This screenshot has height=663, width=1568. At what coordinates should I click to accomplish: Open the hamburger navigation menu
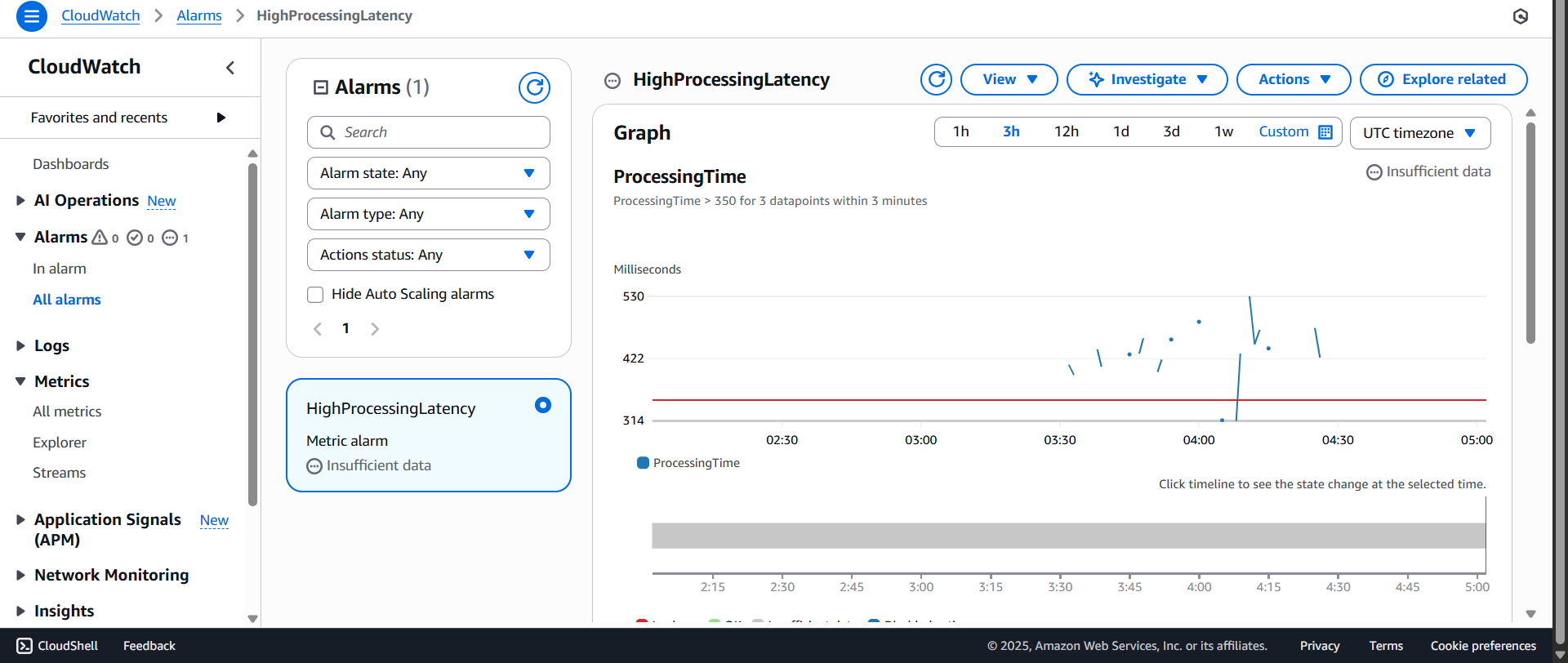(x=31, y=16)
